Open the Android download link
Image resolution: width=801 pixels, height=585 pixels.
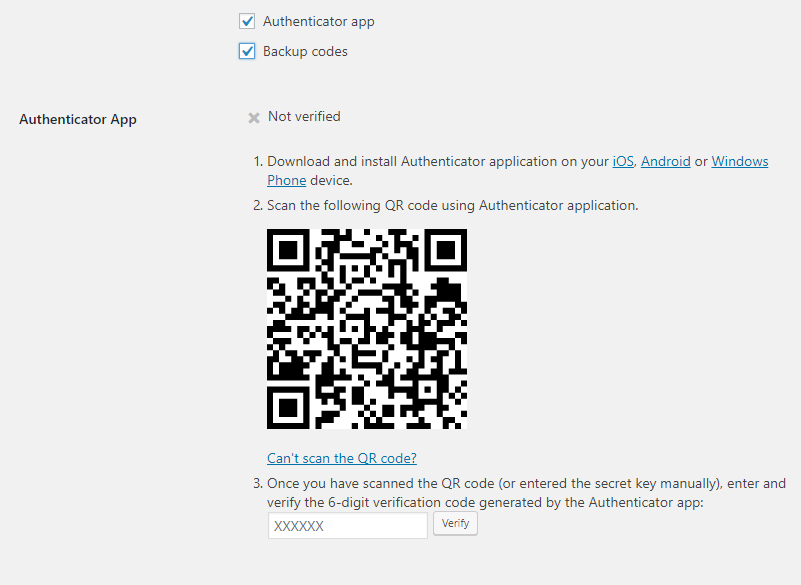coord(666,161)
